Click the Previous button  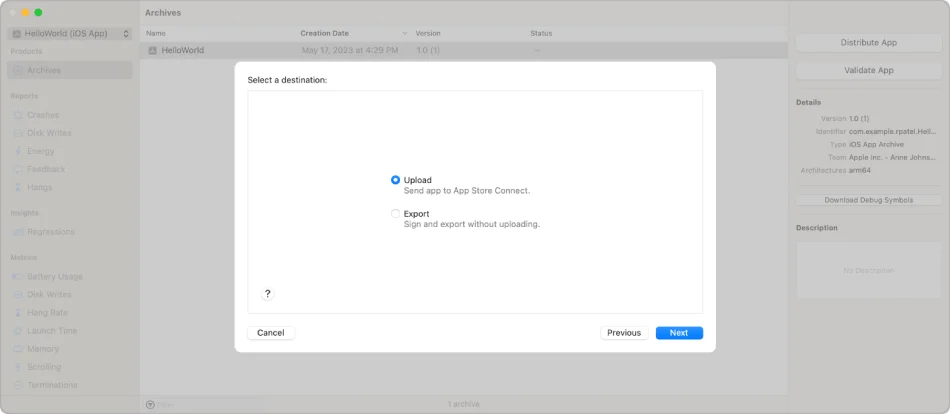(x=624, y=333)
